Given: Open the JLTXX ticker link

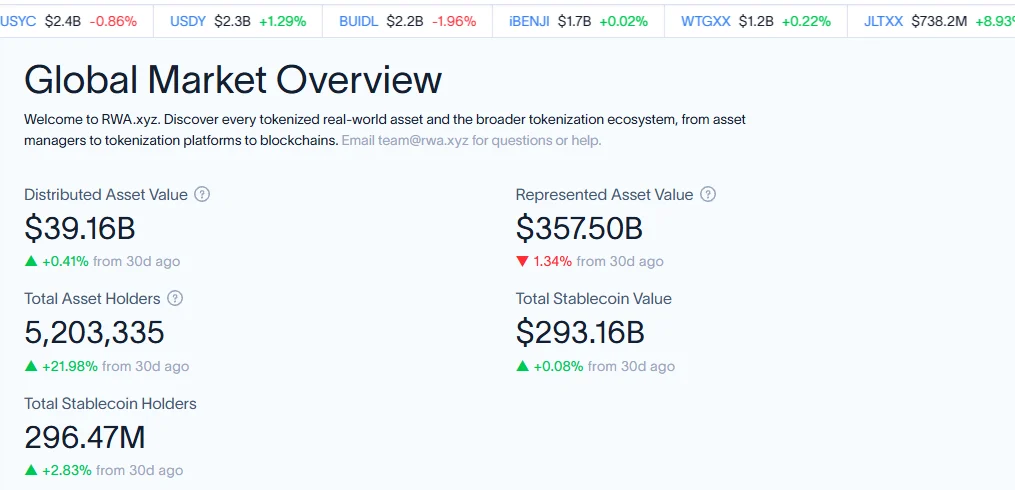Looking at the screenshot, I should click(884, 21).
